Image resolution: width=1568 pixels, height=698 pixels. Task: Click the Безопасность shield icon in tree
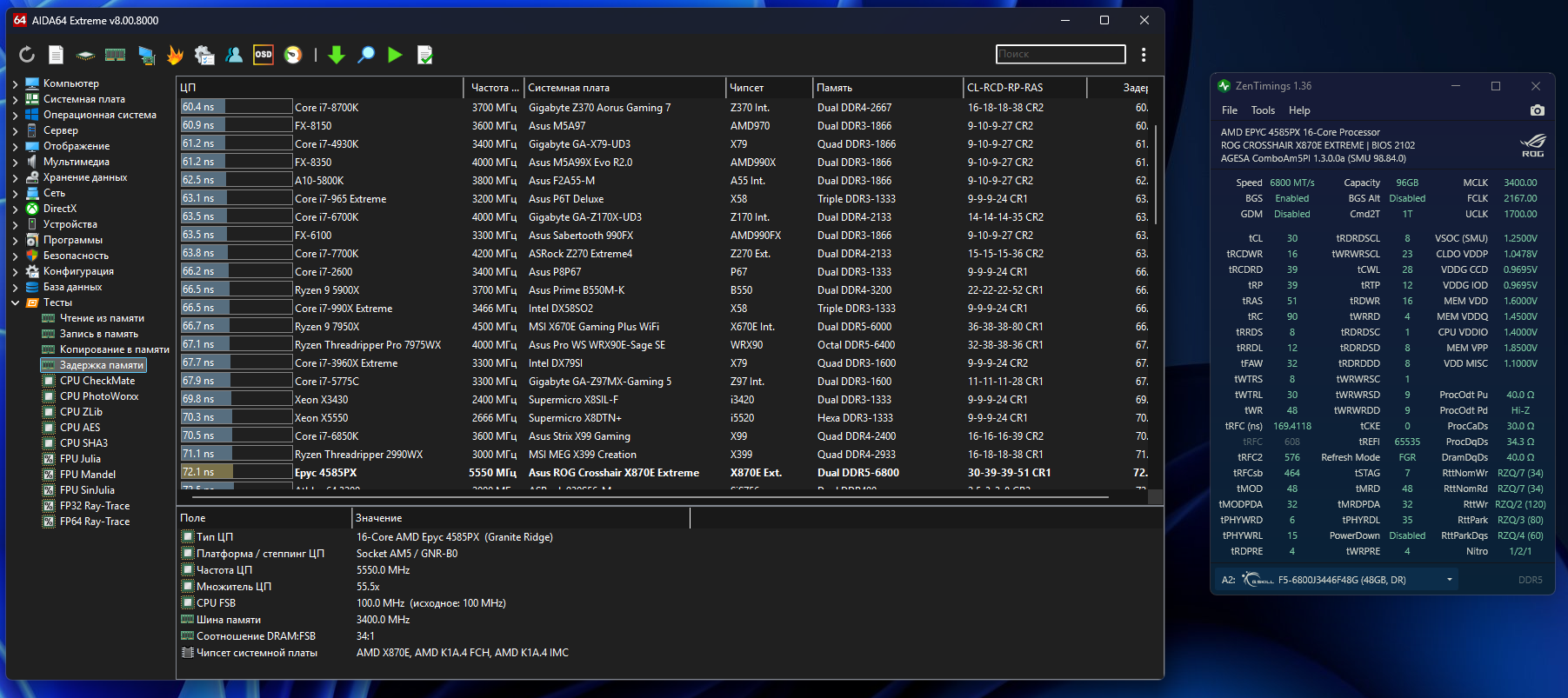coord(32,256)
